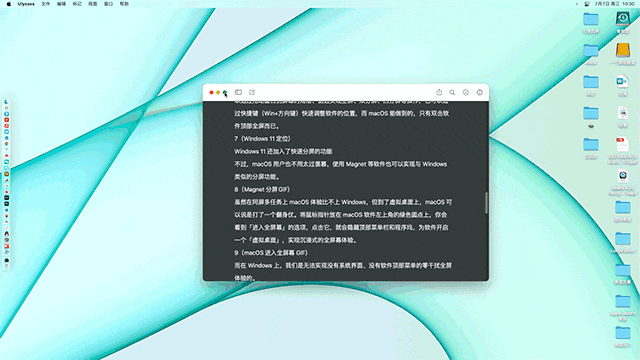The width and height of the screenshot is (640, 360).
Task: Open the 窗口 menu
Action: click(108, 4)
